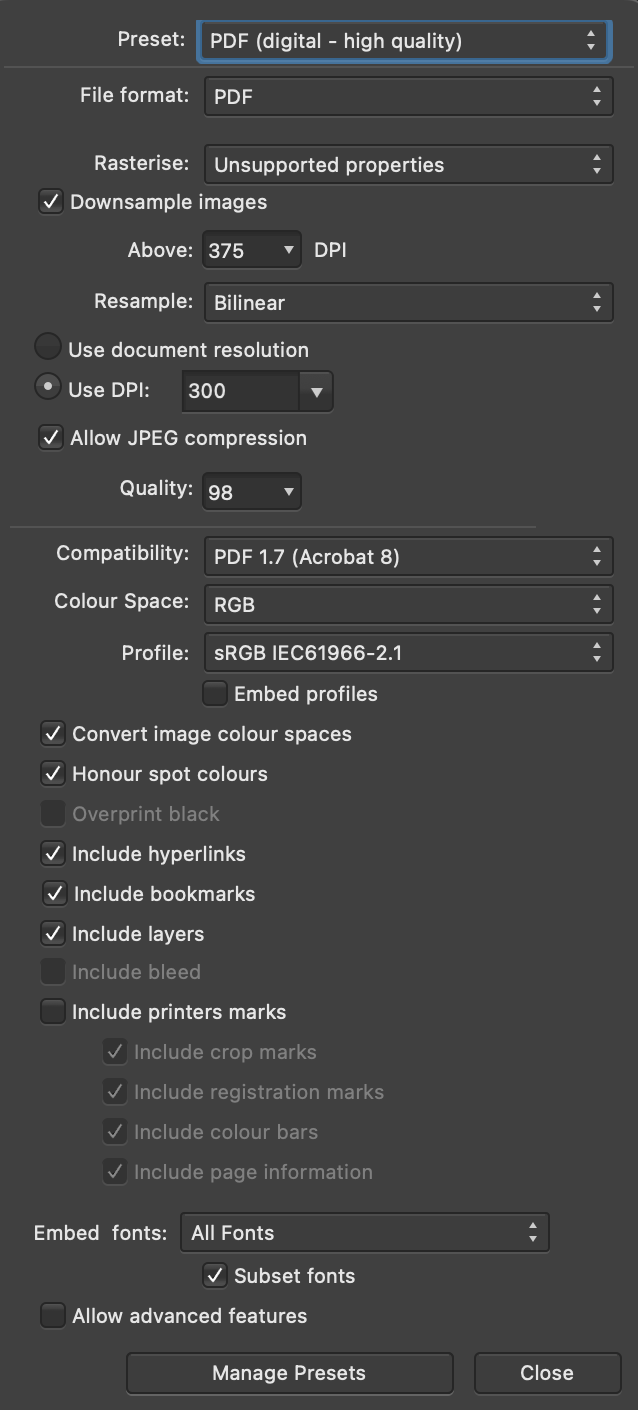Expand the Rasterise options menu

tap(408, 165)
